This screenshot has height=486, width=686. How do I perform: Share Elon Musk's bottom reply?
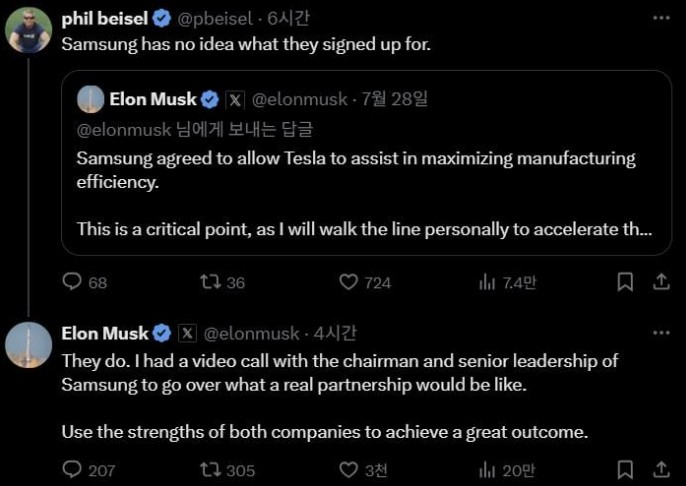click(660, 469)
